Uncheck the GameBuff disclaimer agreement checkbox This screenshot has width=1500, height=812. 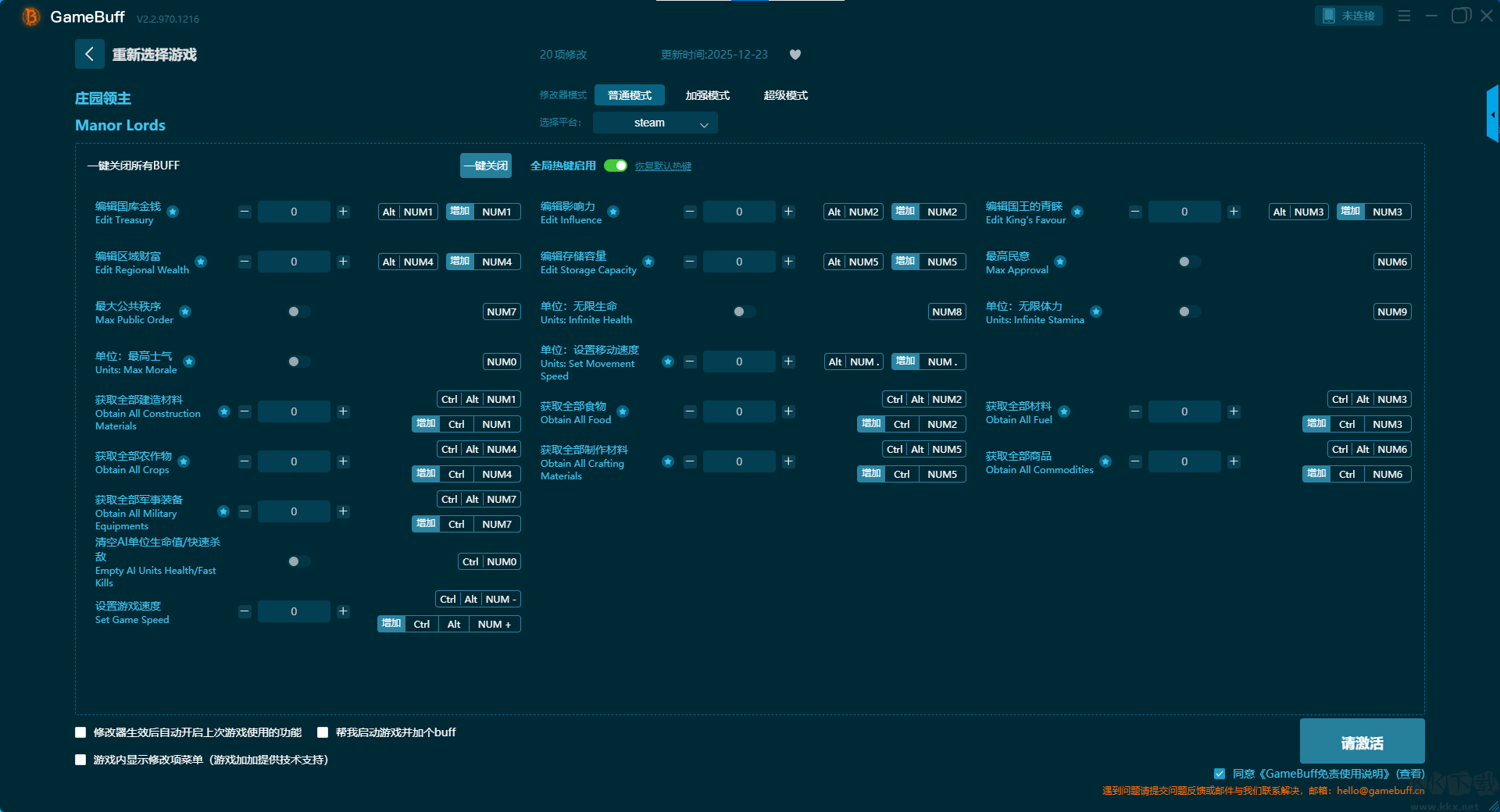[1220, 774]
